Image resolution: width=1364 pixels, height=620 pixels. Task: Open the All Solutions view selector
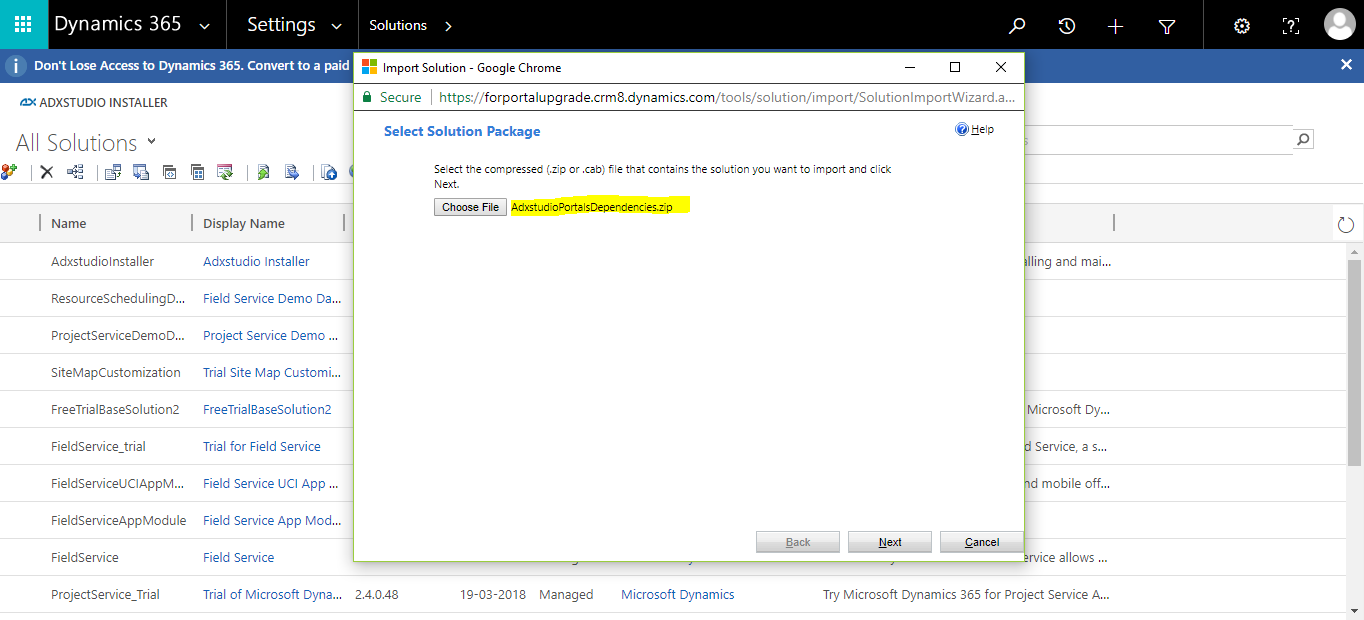(x=152, y=141)
